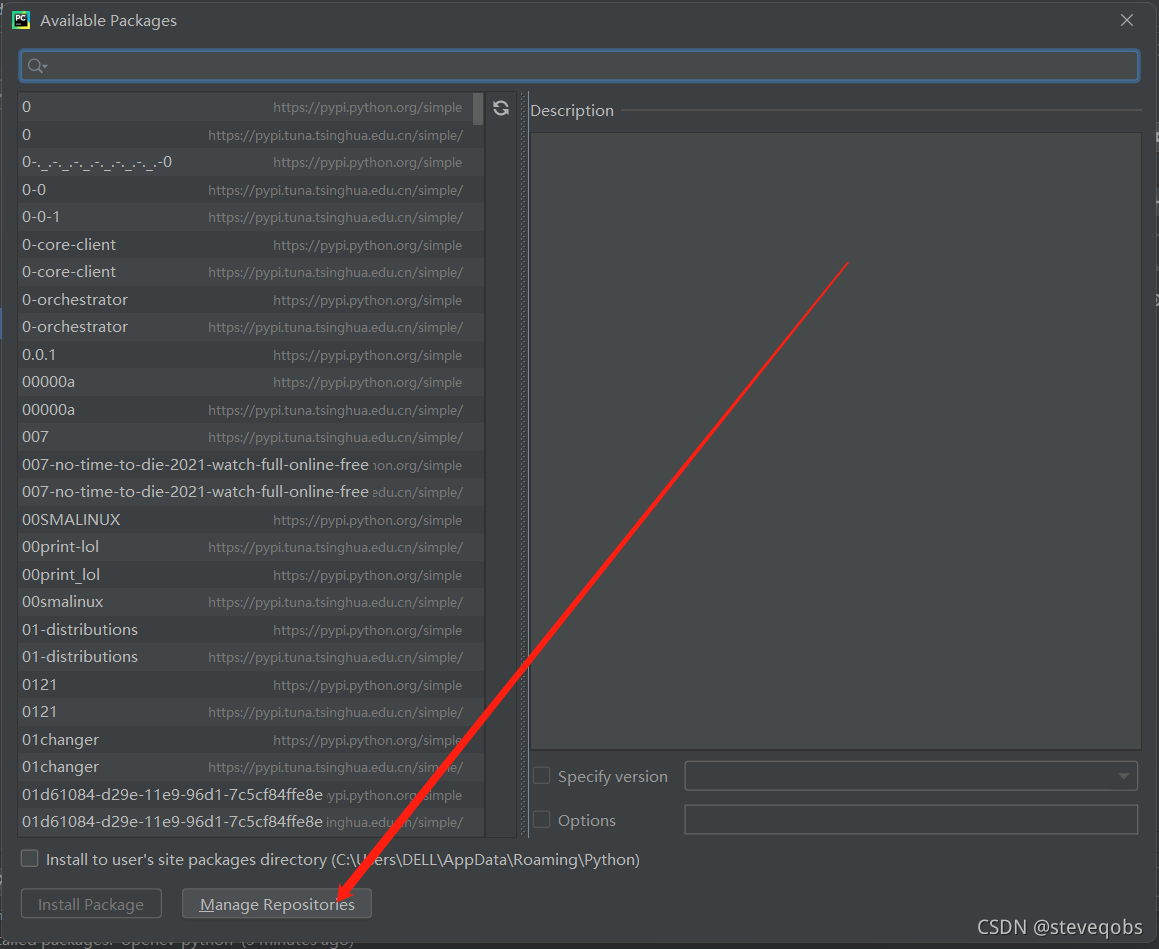The width and height of the screenshot is (1159, 949).
Task: Enable the Specify version checkbox
Action: [542, 775]
